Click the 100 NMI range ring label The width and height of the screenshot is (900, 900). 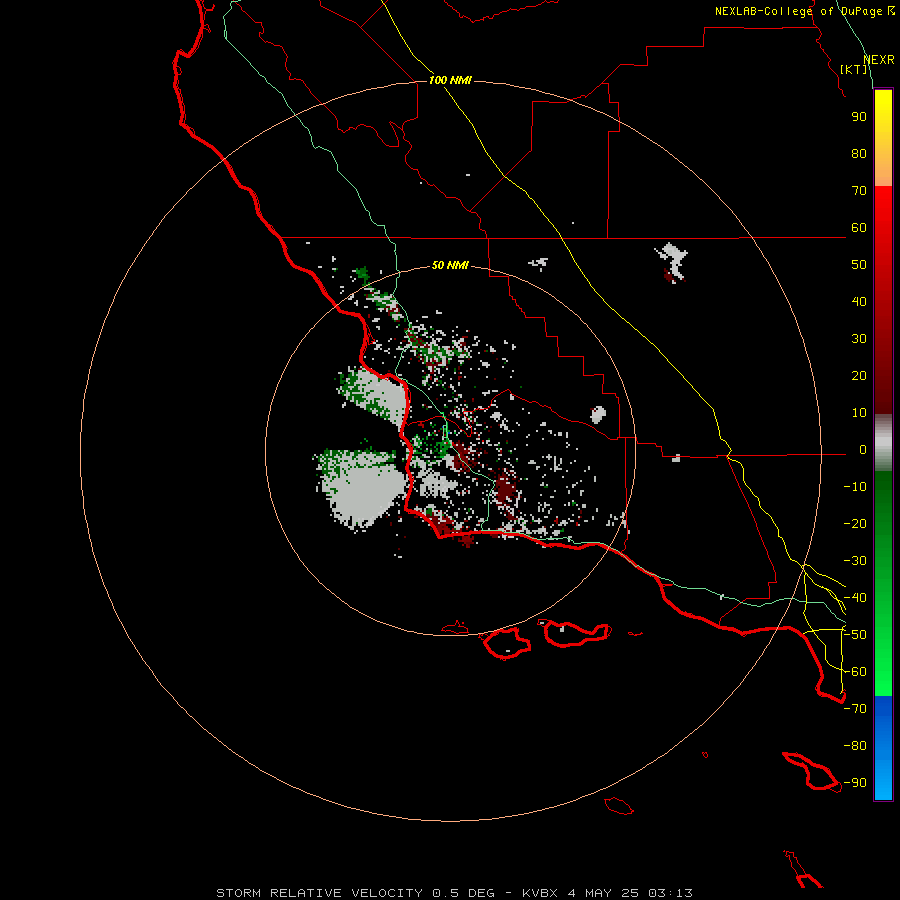450,80
